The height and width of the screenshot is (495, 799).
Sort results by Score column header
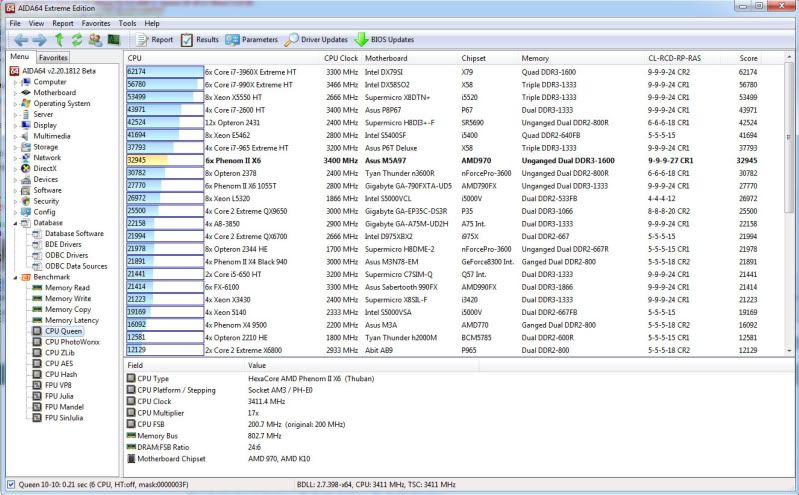click(748, 59)
